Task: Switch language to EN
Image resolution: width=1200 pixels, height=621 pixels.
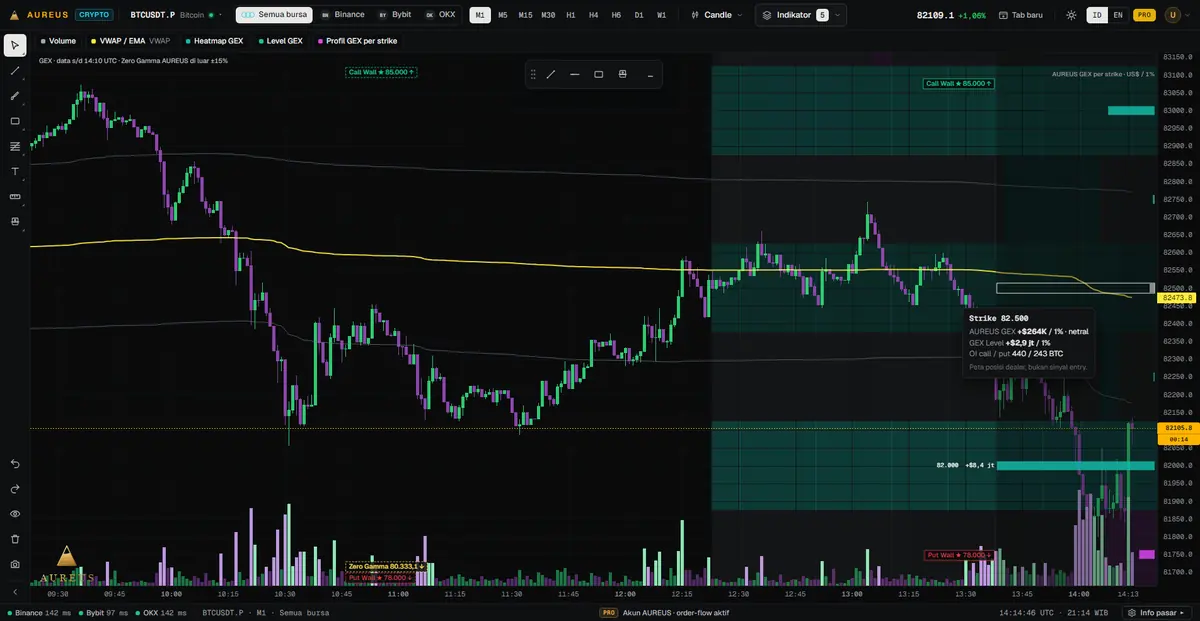Action: [x=1118, y=15]
